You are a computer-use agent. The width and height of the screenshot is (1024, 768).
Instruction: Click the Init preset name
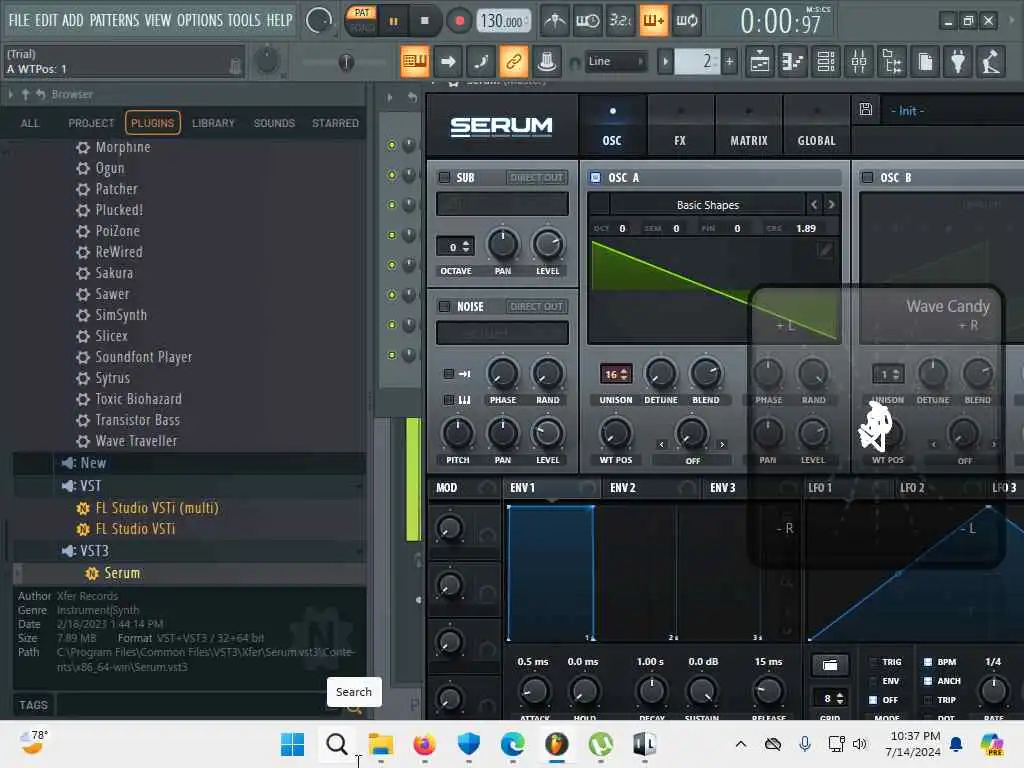pyautogui.click(x=907, y=111)
